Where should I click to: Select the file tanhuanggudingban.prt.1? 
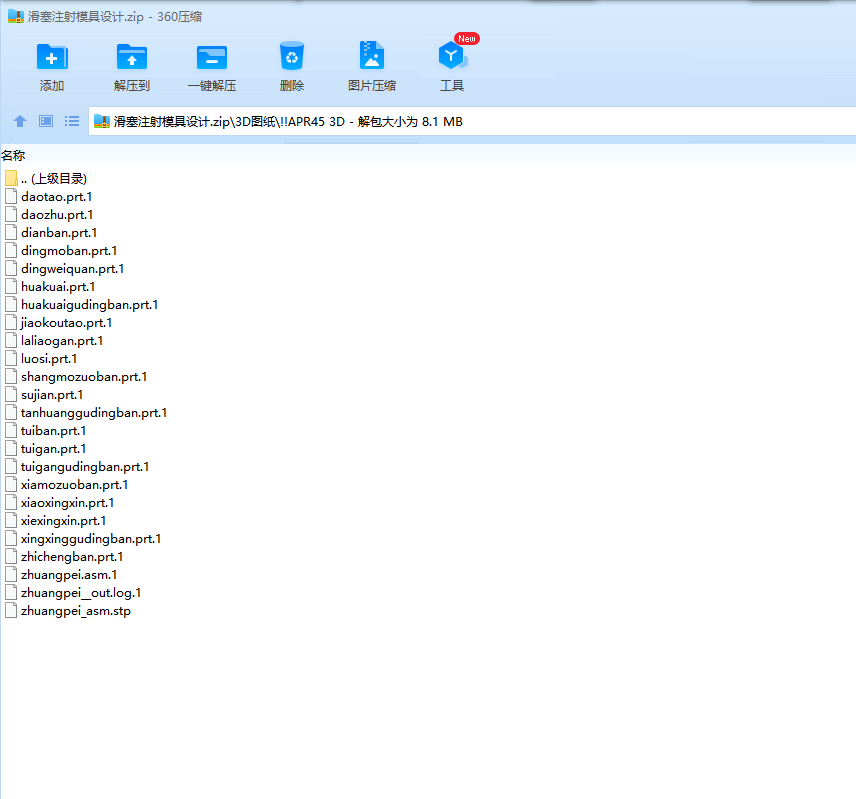tap(94, 413)
